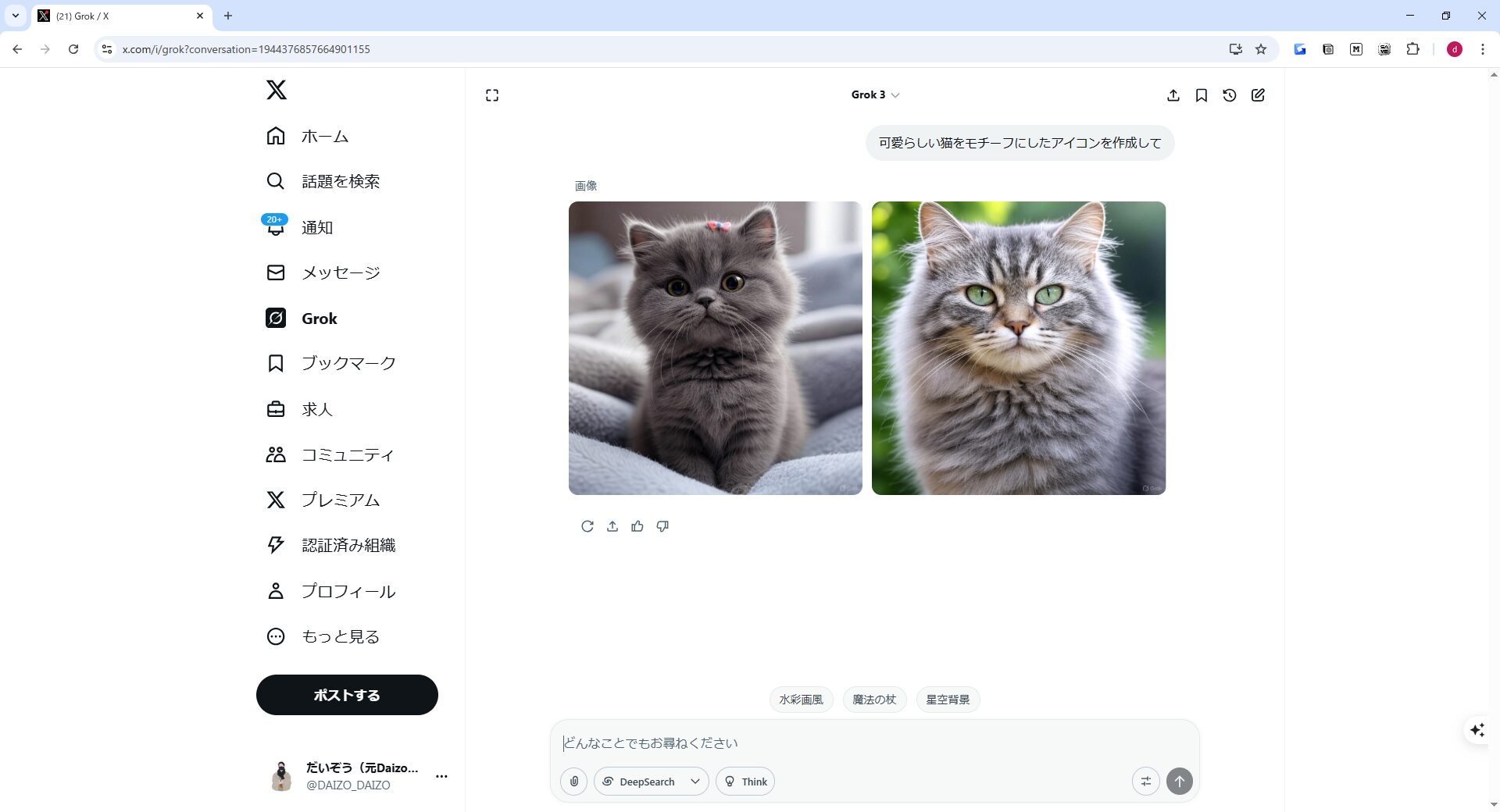Attach a file with the paperclip icon

574,781
